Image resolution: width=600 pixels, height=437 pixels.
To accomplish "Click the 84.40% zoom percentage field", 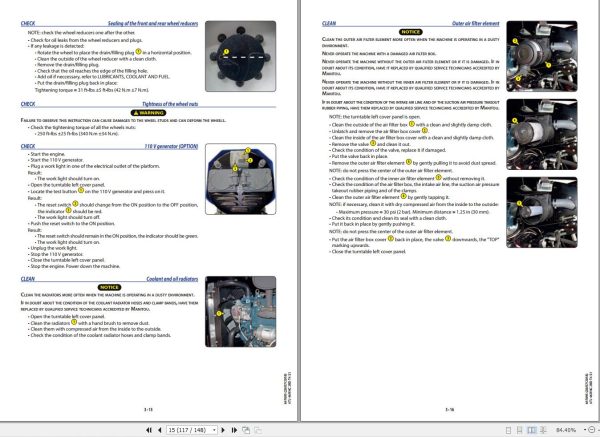I will pos(566,430).
